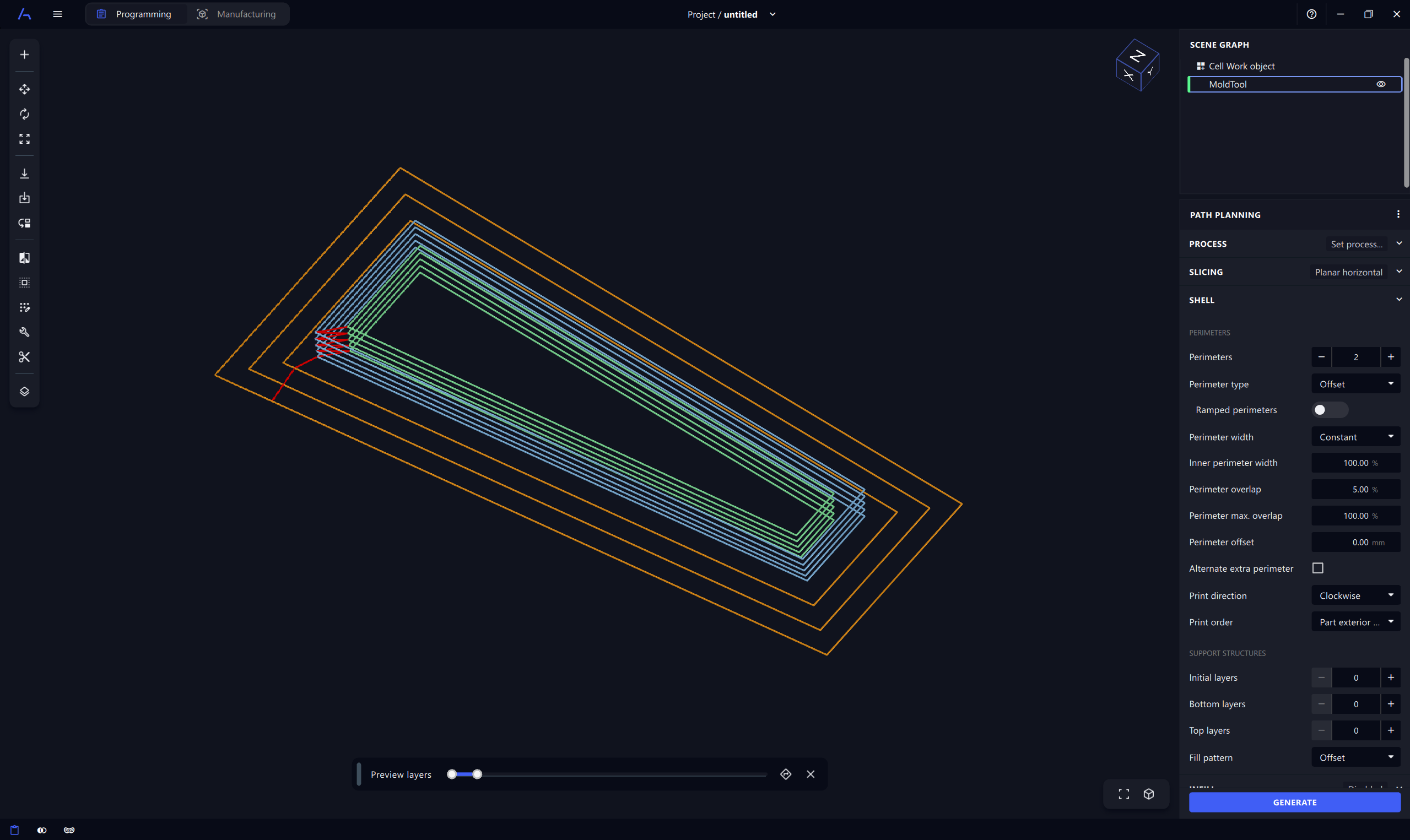Click the Perimeter overlap value field
Image resolution: width=1410 pixels, height=840 pixels.
[x=1355, y=490]
